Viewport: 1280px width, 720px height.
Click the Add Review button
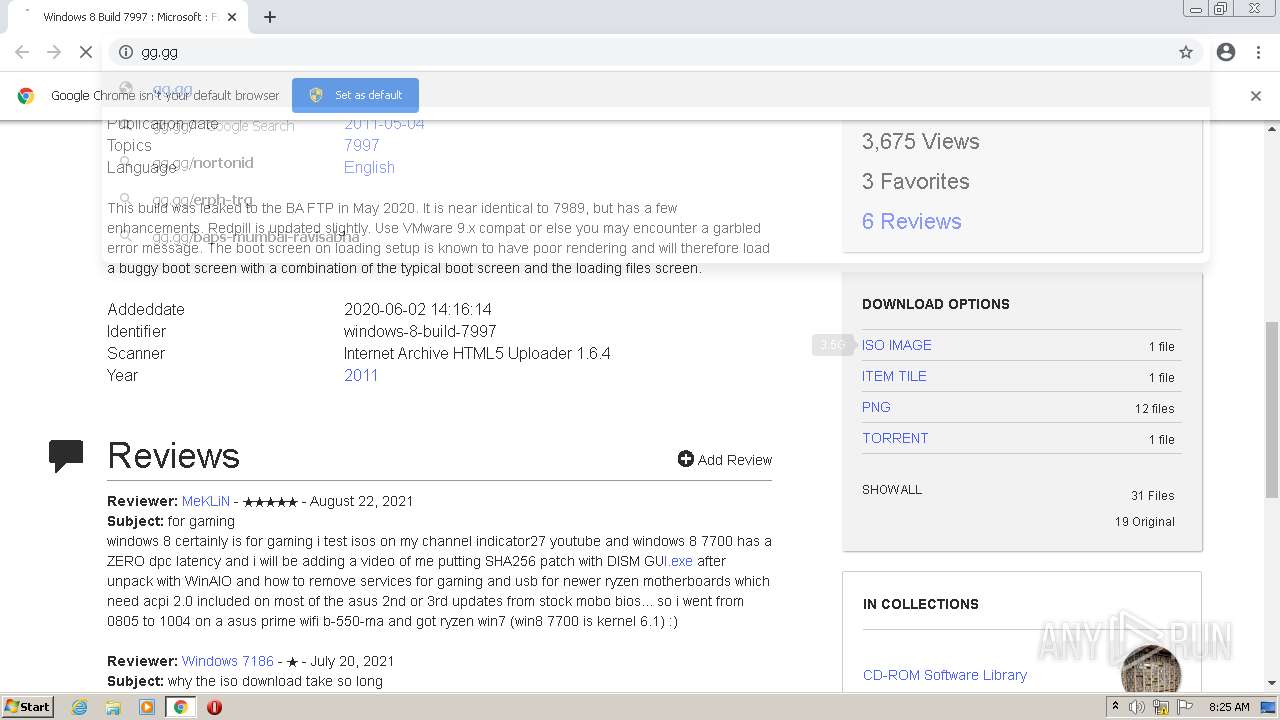pos(725,460)
